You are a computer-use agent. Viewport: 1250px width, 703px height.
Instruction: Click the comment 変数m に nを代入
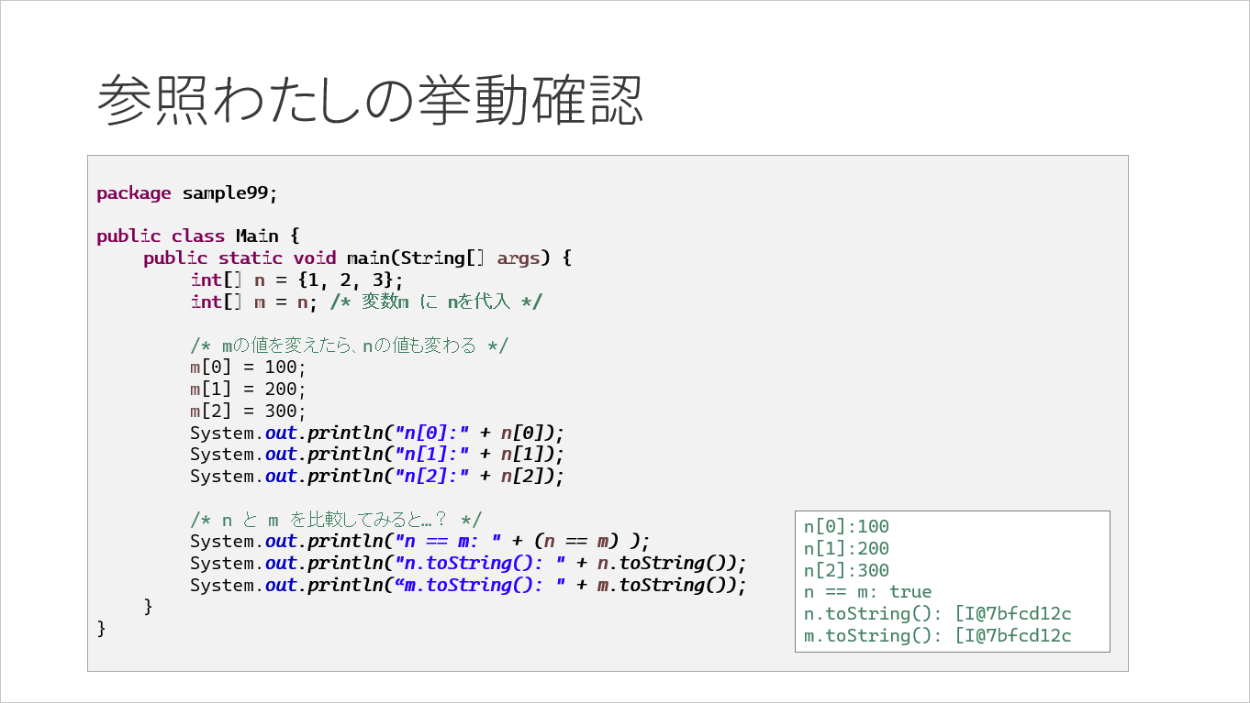pyautogui.click(x=435, y=302)
